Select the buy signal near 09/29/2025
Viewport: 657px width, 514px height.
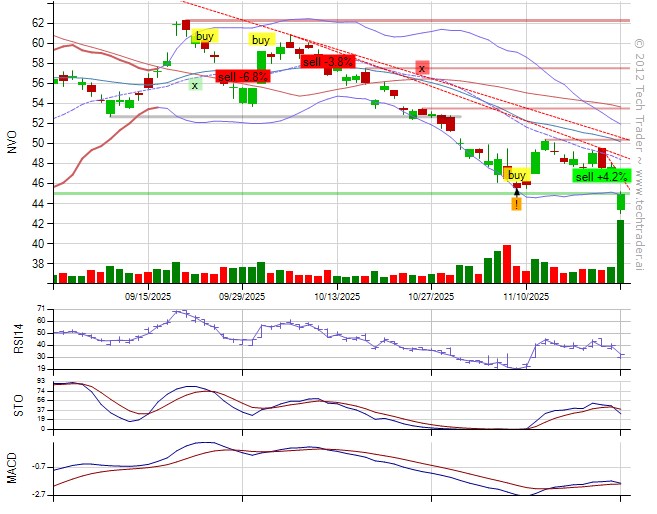[260, 40]
